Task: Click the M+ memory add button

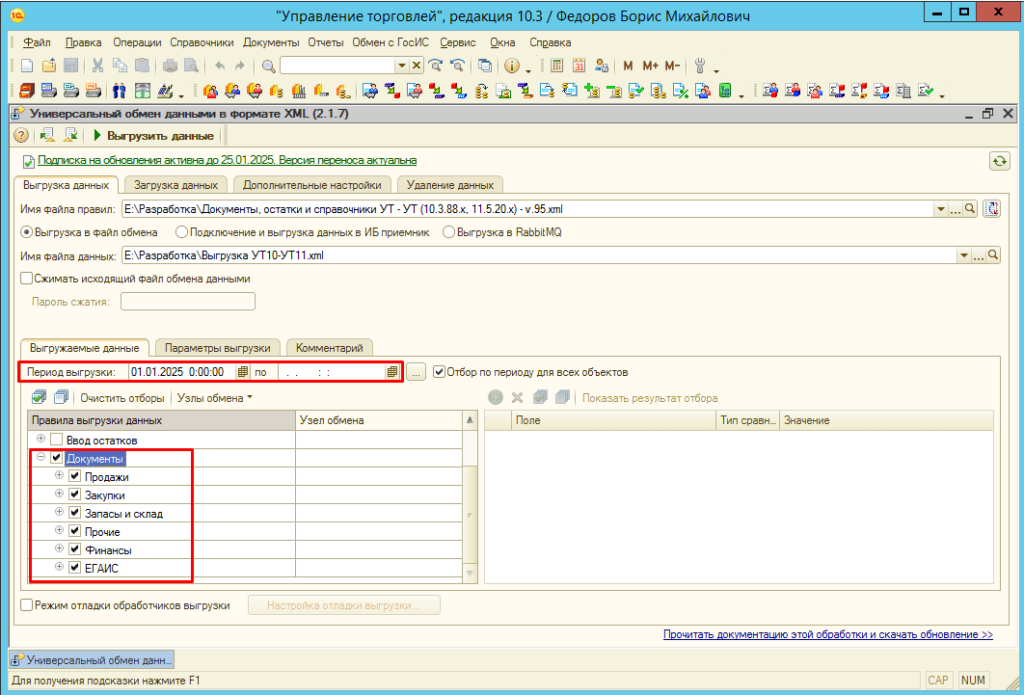Action: click(650, 65)
